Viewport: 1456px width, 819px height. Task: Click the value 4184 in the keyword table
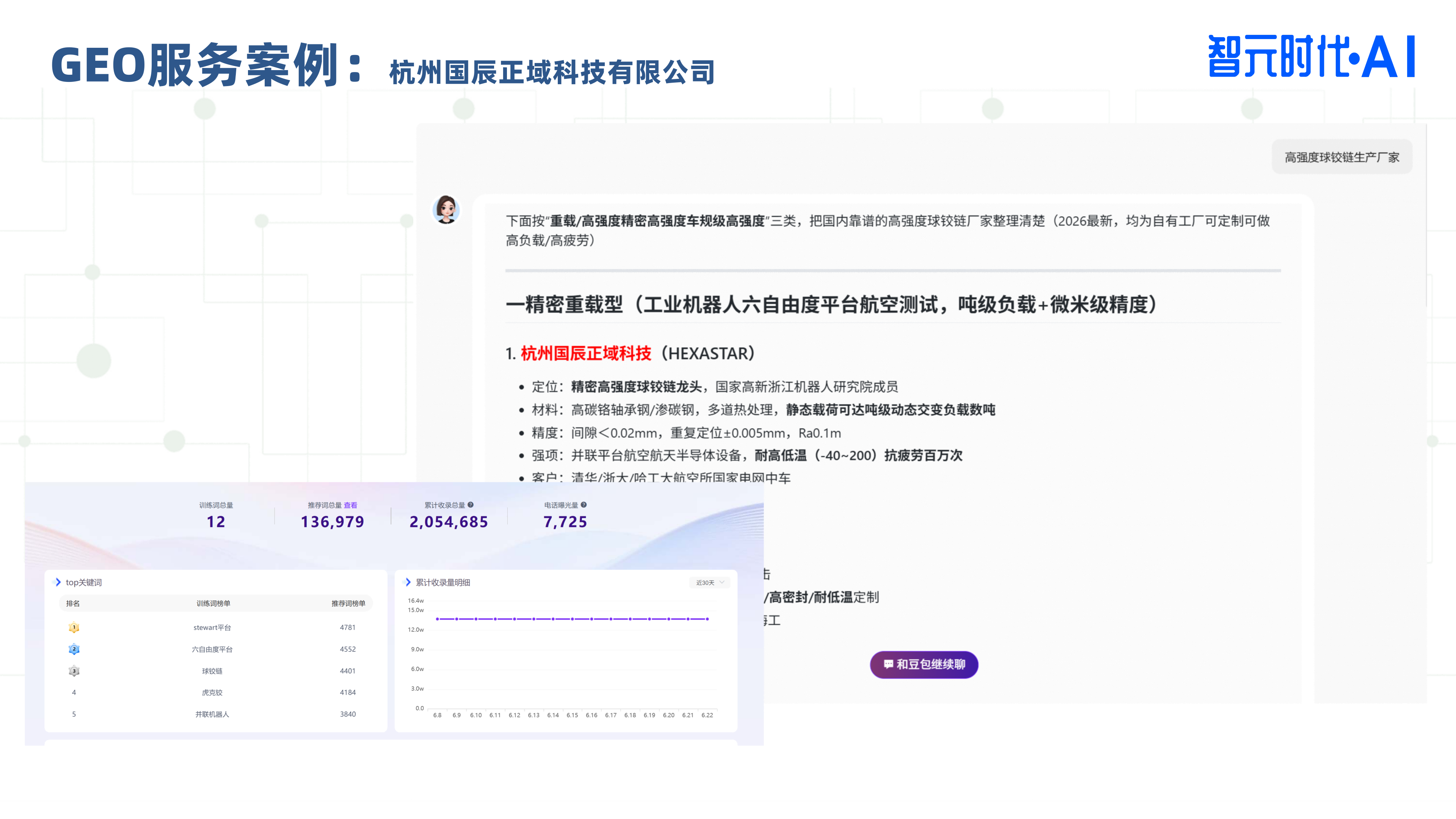pos(348,692)
